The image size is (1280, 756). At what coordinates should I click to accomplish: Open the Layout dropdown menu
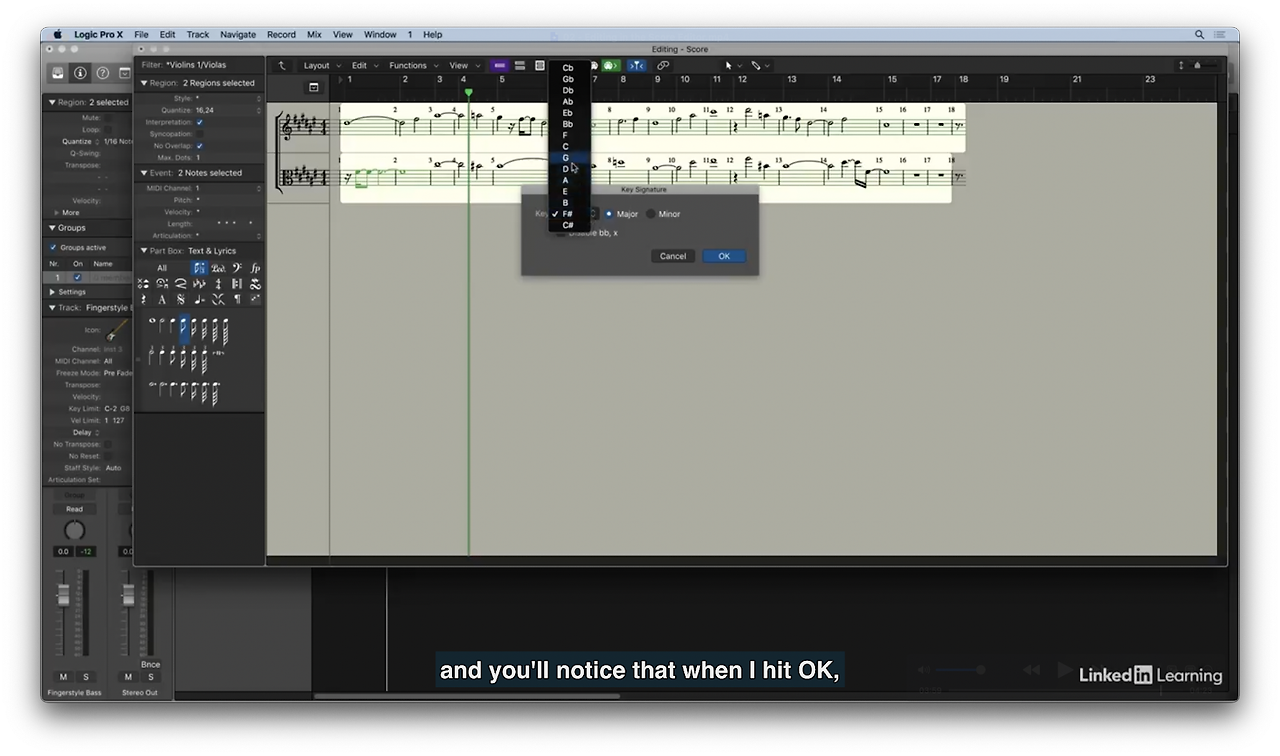click(x=320, y=65)
